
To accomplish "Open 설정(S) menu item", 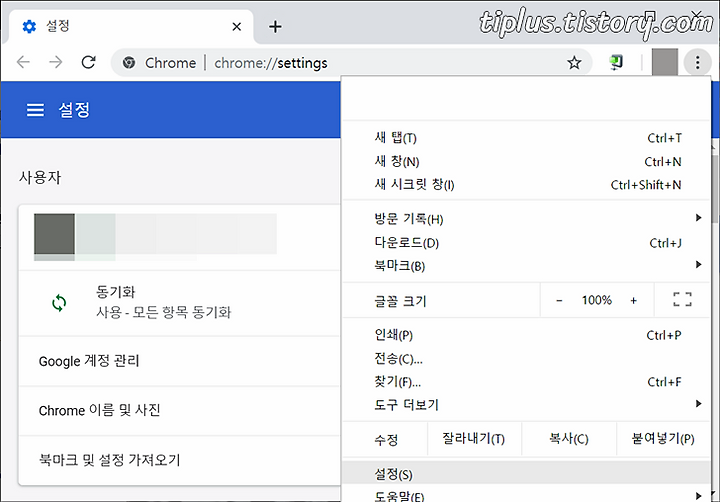I will click(526, 474).
